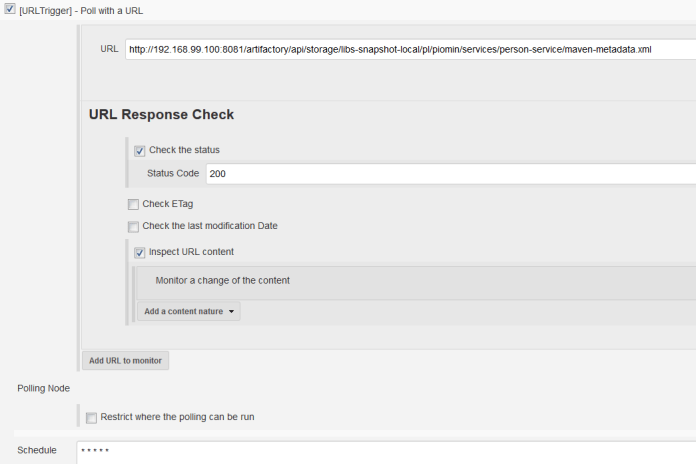Select the Monitor a change of the content row
The width and height of the screenshot is (696, 464).
point(223,281)
